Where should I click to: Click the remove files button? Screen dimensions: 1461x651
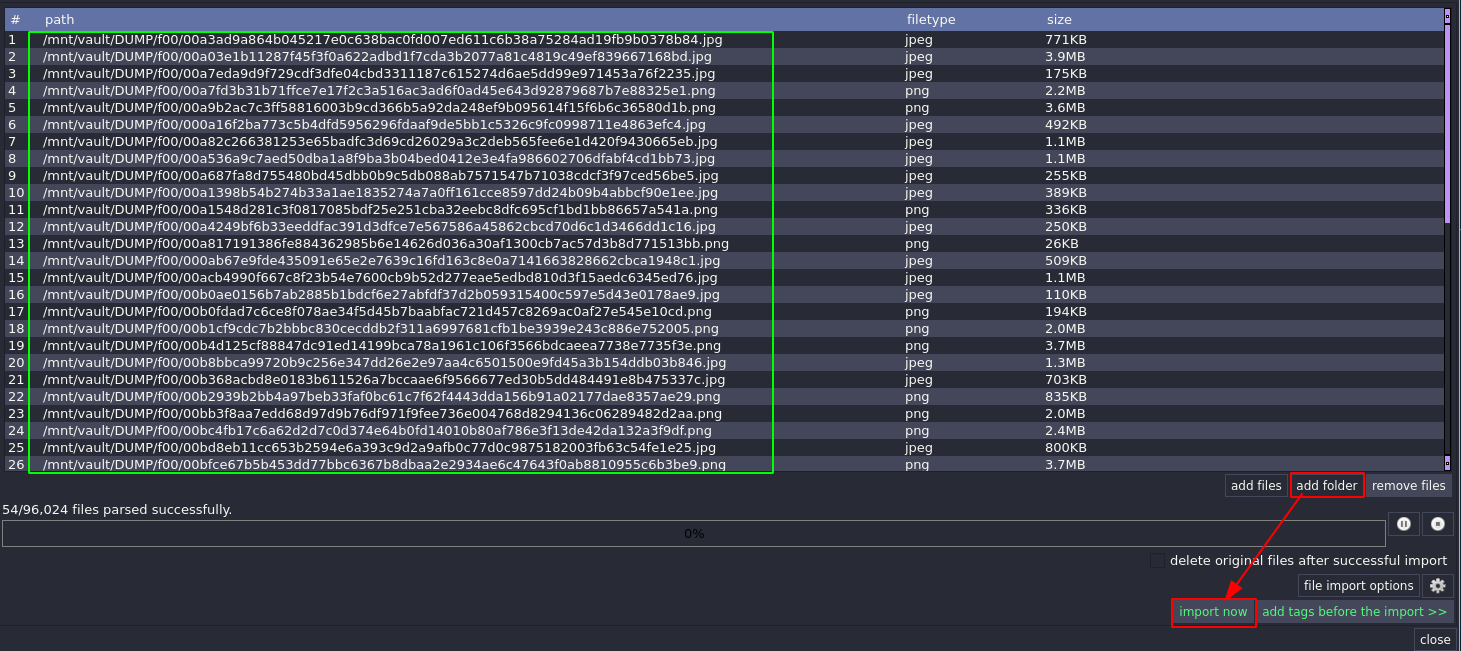[1409, 486]
